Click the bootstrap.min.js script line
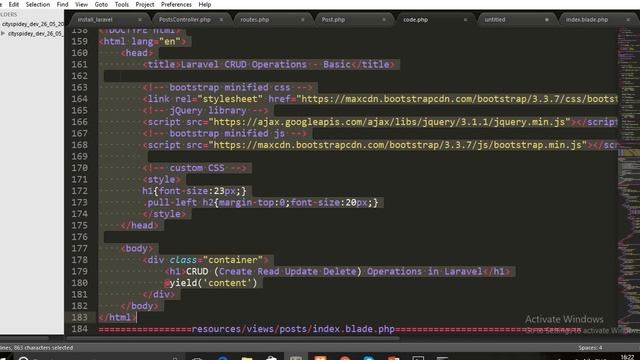Viewport: 640px width, 360px height. 380,145
